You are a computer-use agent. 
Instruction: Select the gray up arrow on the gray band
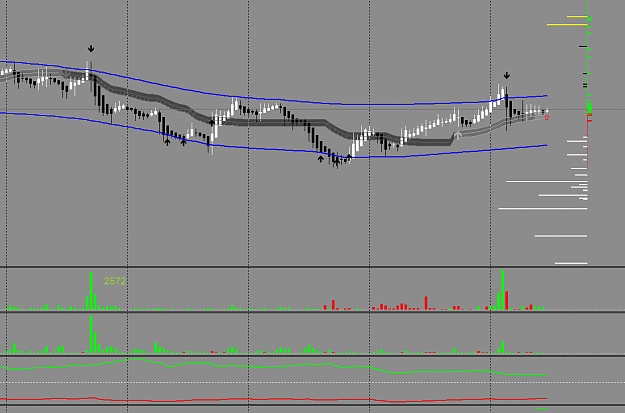(x=458, y=135)
